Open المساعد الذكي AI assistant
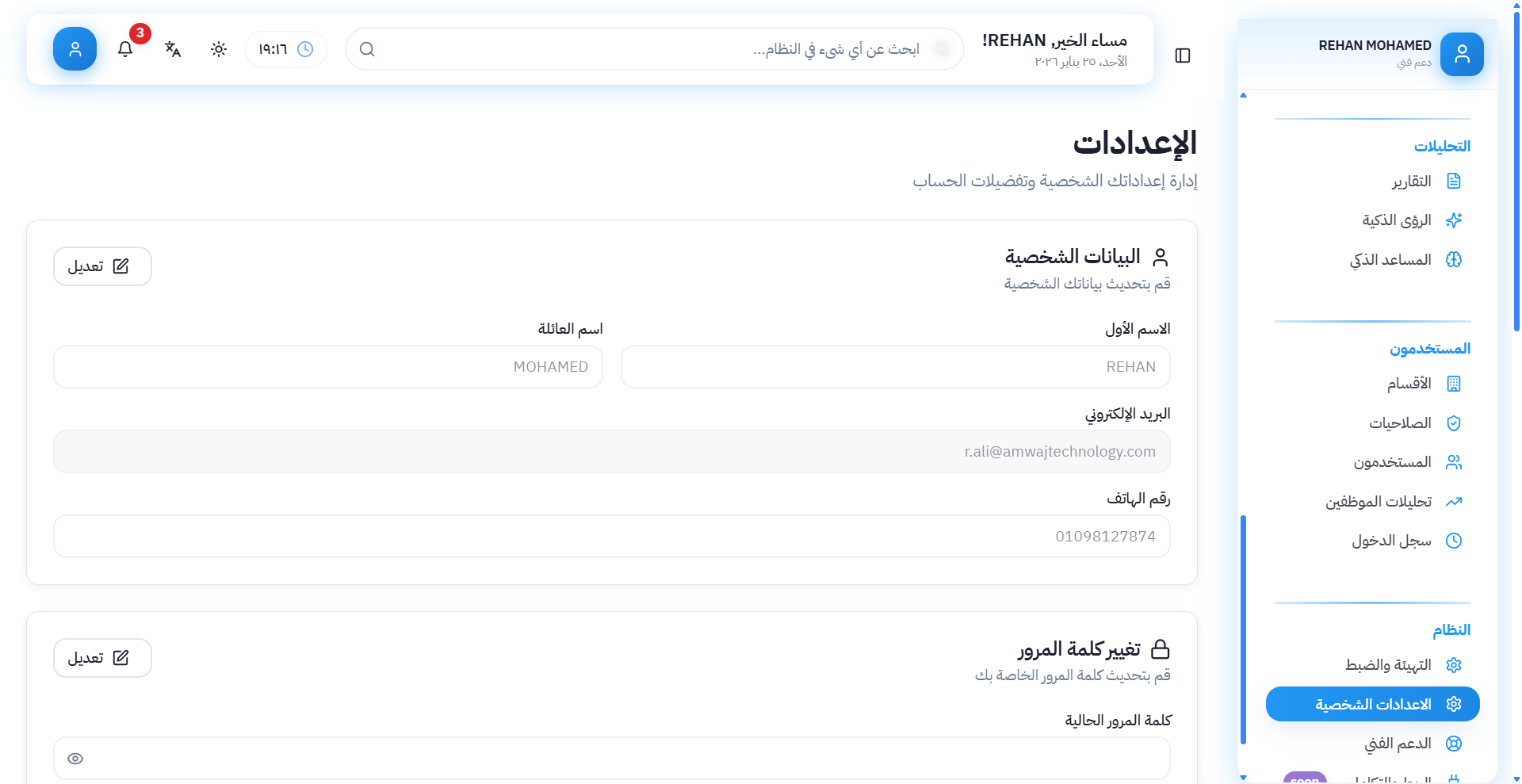 pos(1390,260)
